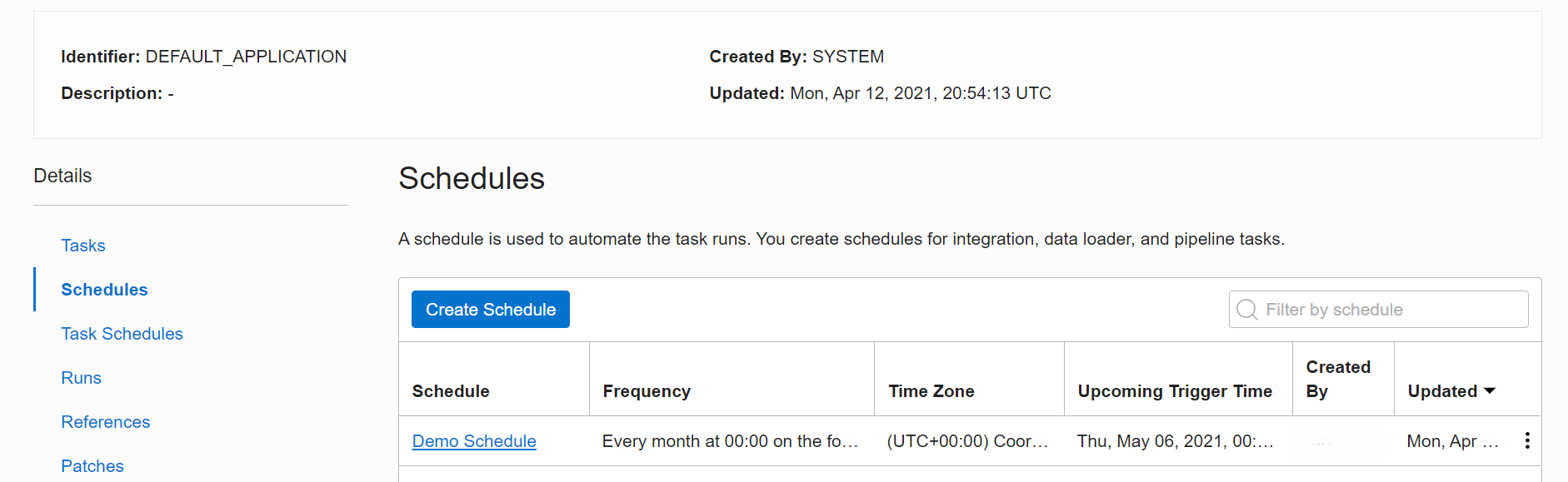
Task: Click the Frequency column header
Action: 647,391
